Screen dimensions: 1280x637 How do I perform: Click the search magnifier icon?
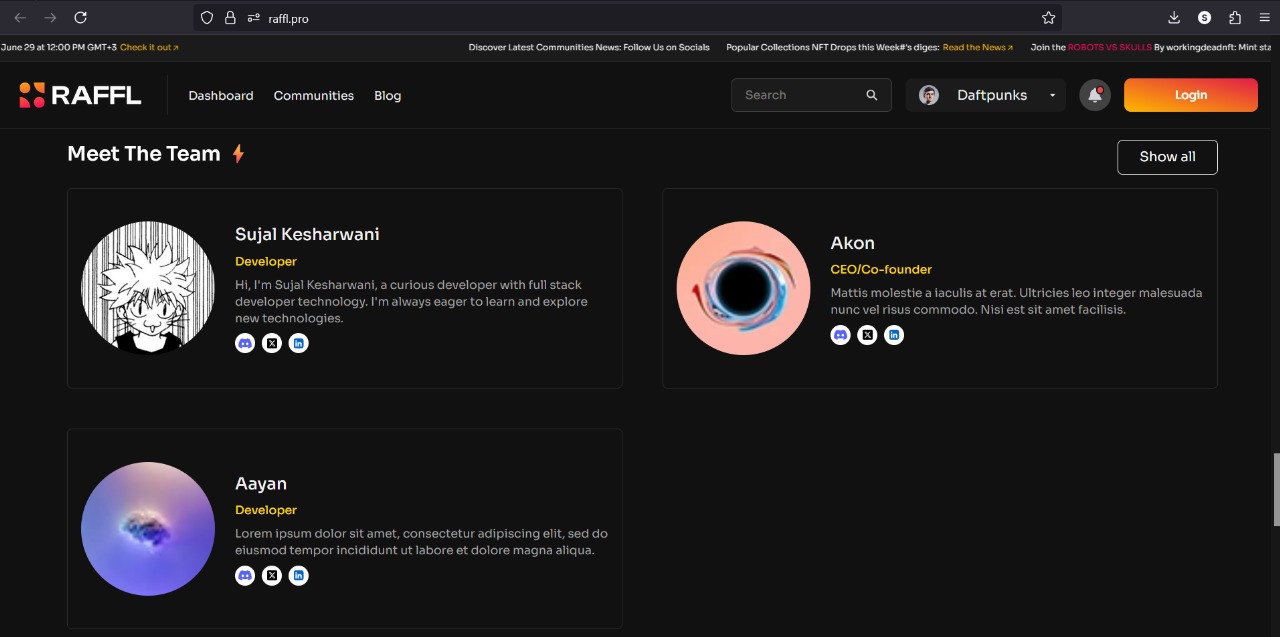coord(872,95)
